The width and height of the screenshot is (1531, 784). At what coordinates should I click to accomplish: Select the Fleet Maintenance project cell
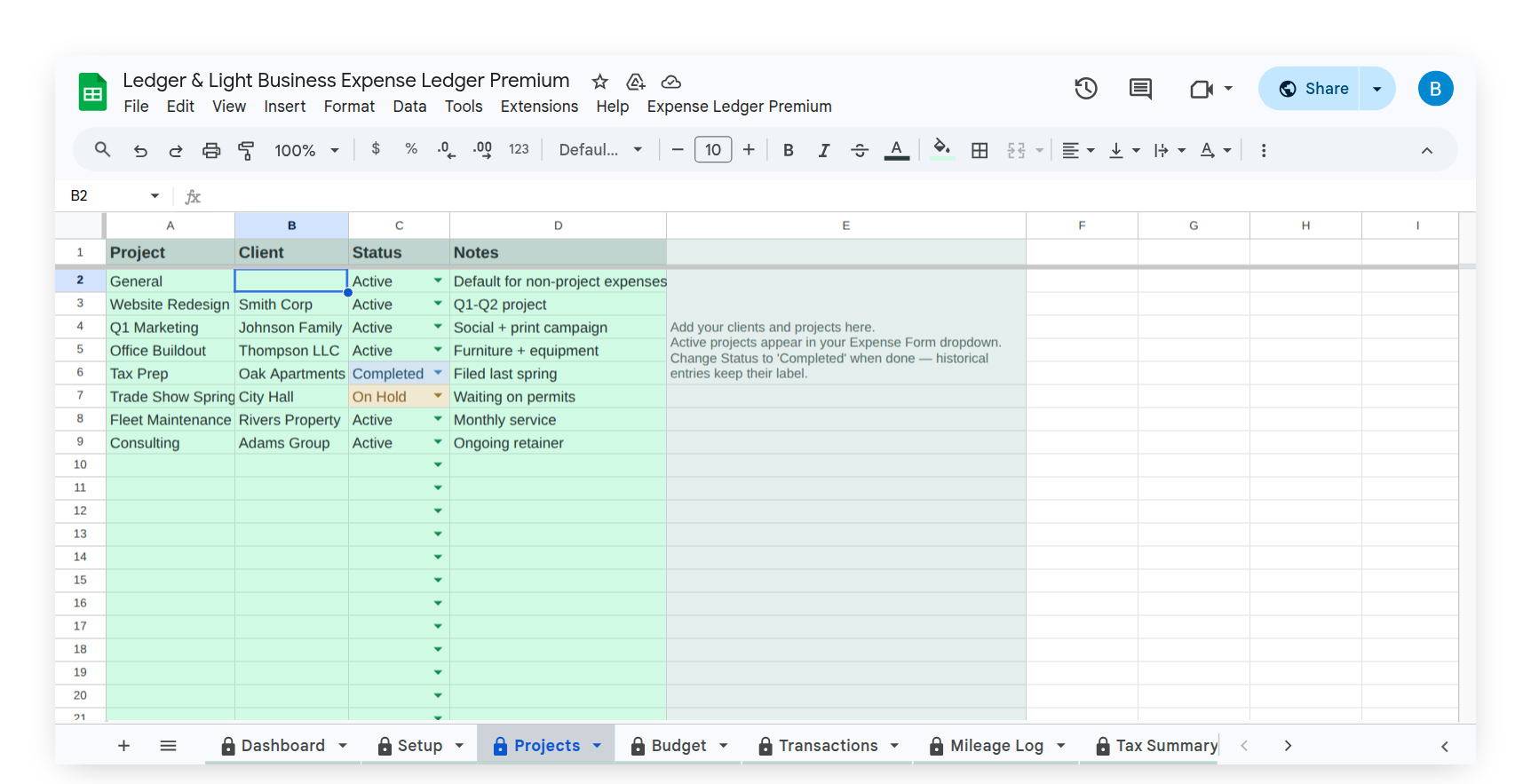[x=171, y=419]
